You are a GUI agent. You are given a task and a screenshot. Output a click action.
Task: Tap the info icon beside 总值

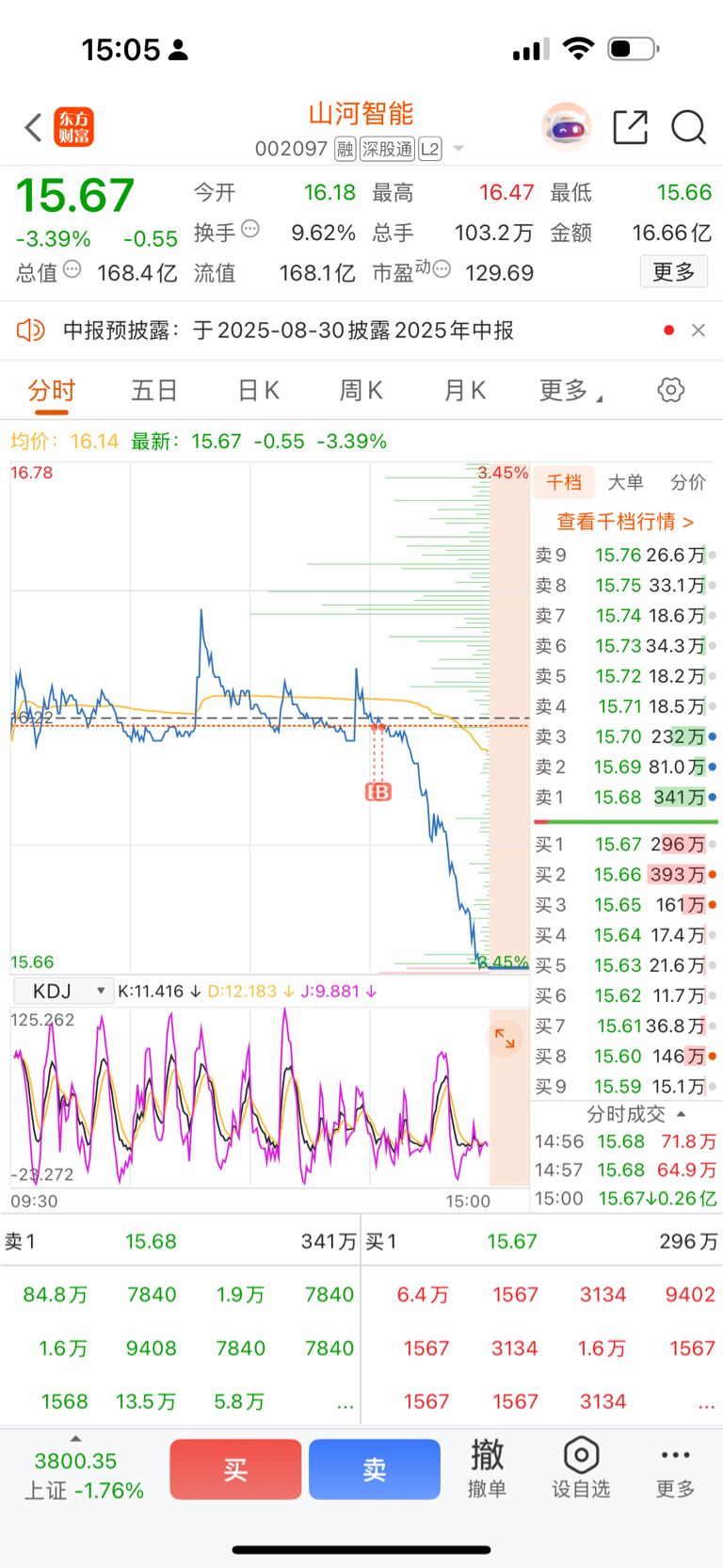point(72,269)
